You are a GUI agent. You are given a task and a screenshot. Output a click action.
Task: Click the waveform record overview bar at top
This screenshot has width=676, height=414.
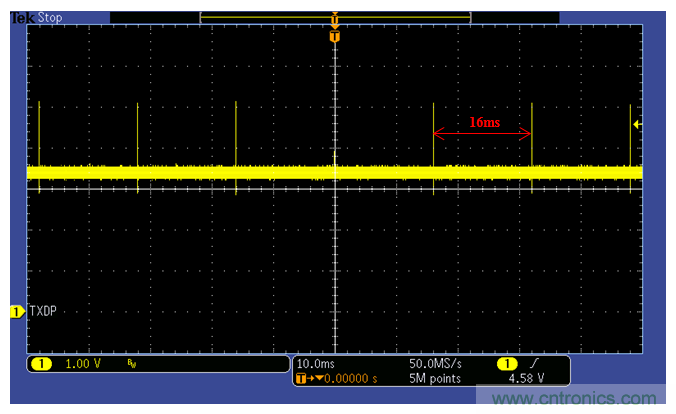pyautogui.click(x=335, y=15)
